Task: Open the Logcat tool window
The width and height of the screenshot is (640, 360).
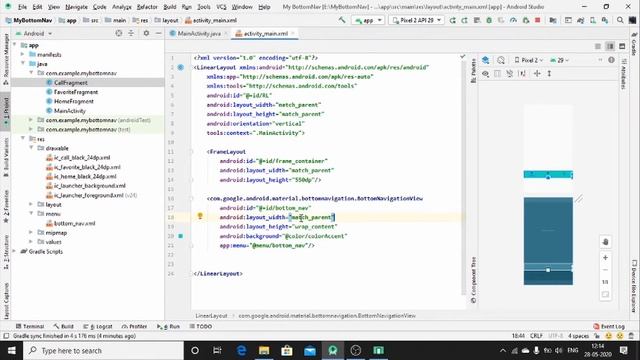Action: click(x=98, y=326)
